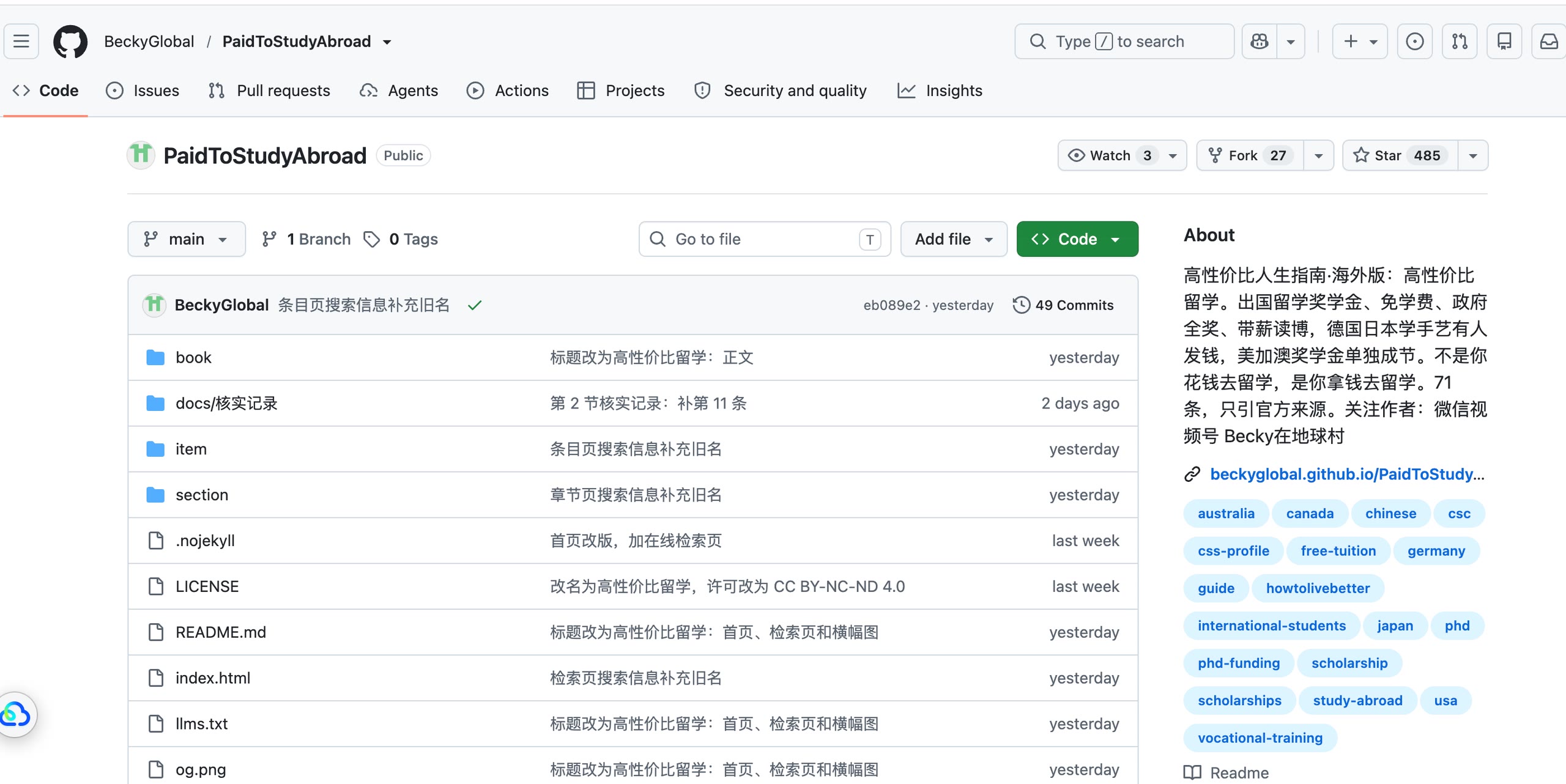Open the README.md file
This screenshot has width=1566, height=784.
221,632
